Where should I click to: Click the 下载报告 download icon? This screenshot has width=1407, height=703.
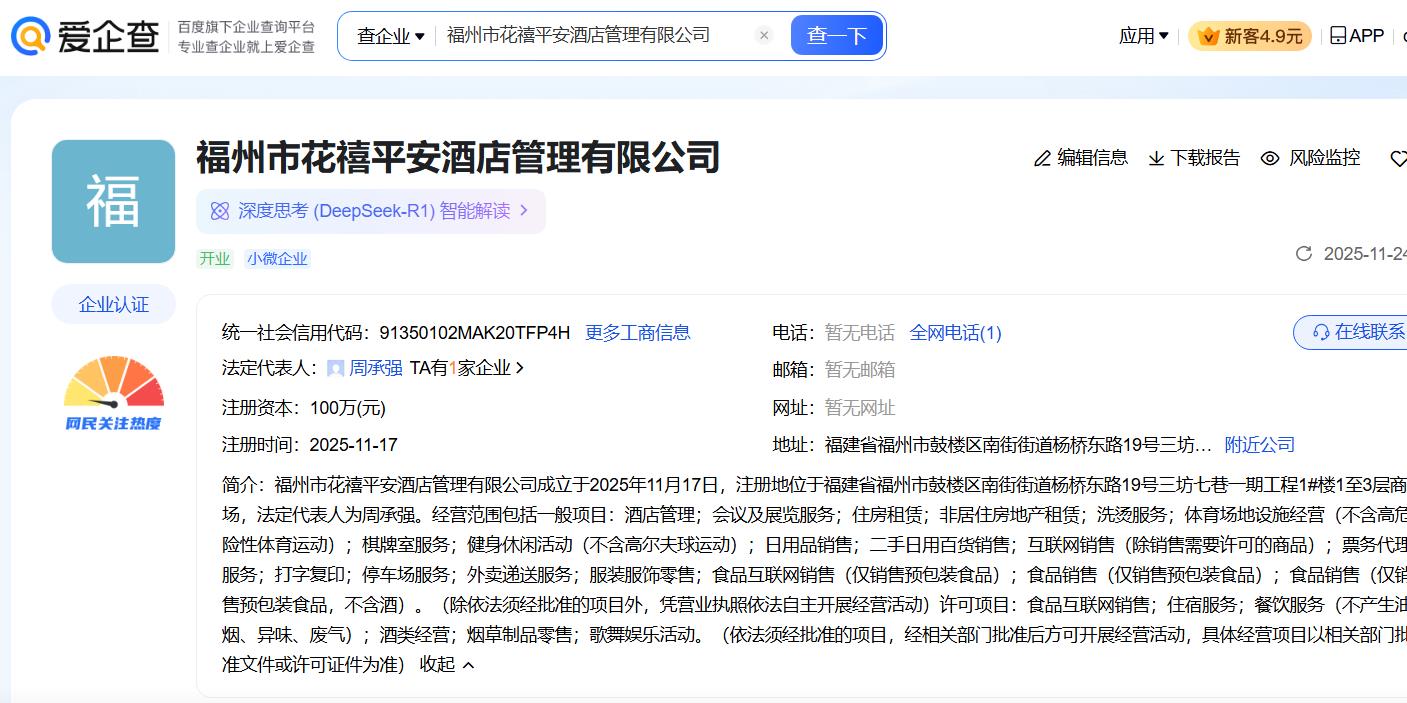click(1156, 159)
